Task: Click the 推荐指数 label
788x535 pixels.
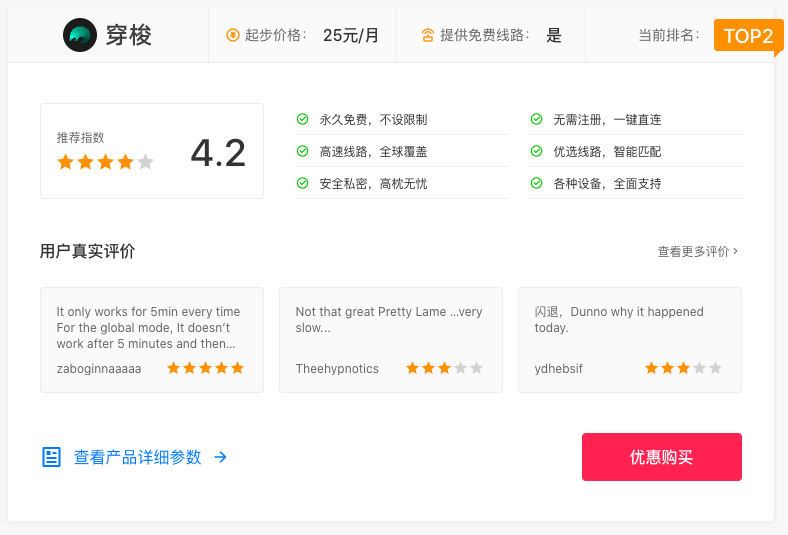Action: tap(80, 138)
